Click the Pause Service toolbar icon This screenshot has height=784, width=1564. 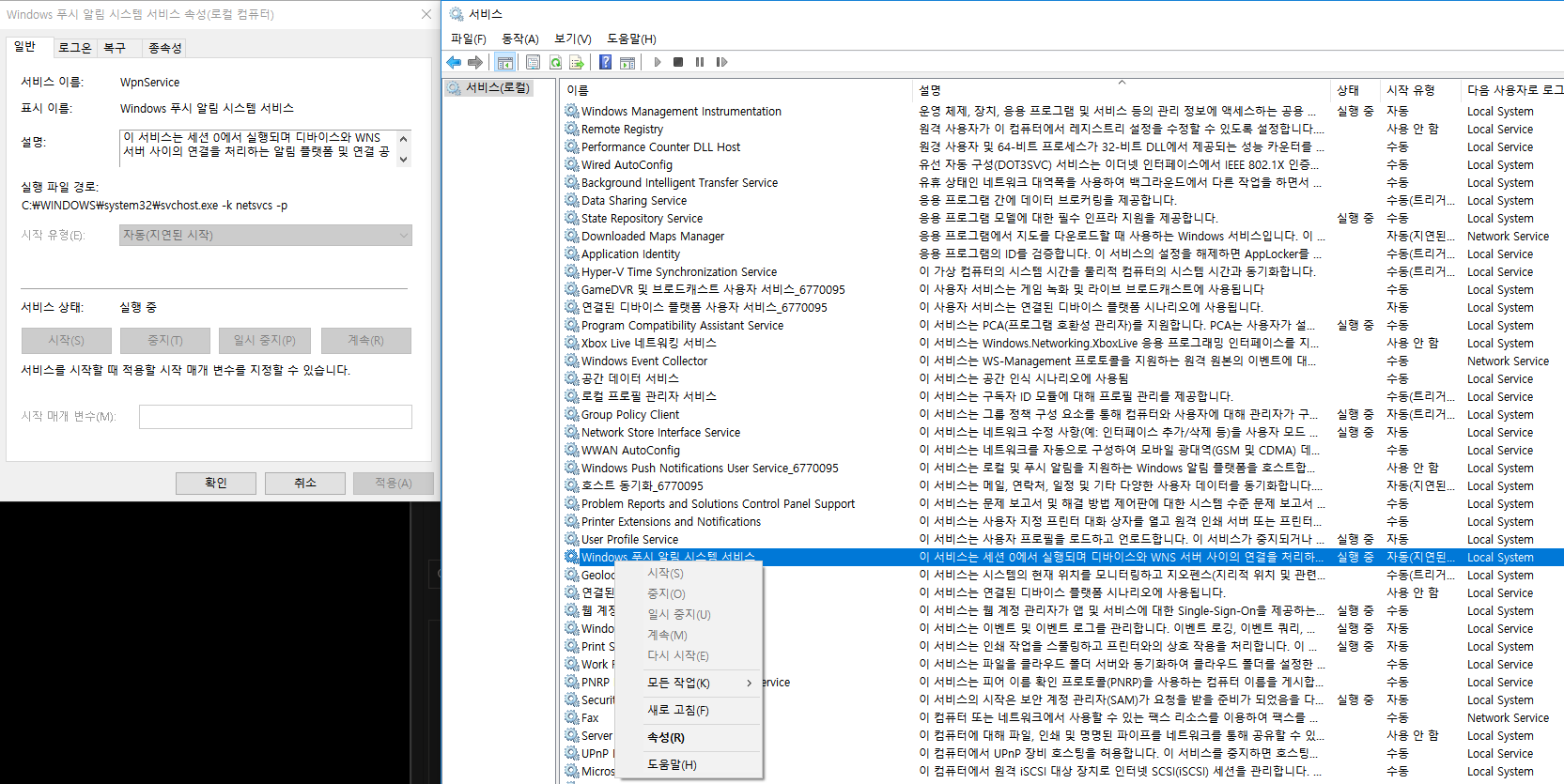(700, 62)
